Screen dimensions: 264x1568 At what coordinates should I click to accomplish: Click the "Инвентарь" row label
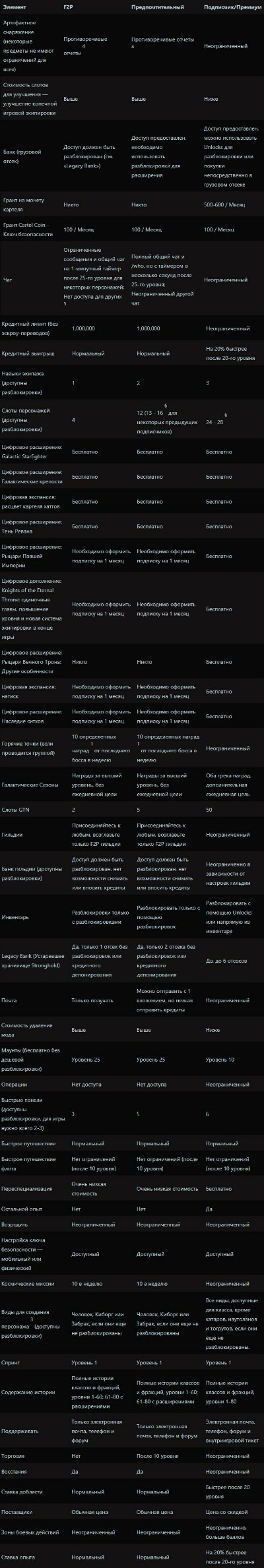[x=15, y=917]
